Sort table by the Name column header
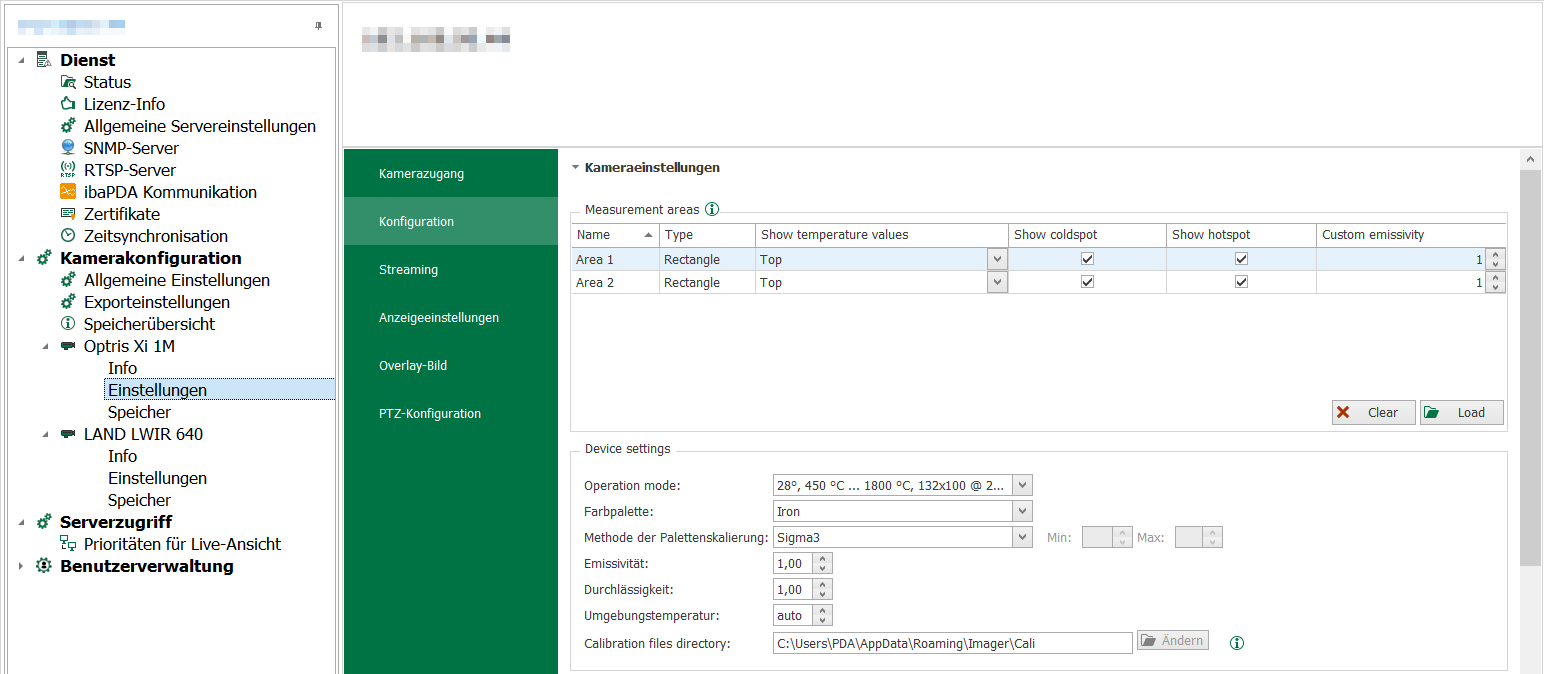This screenshot has height=674, width=1544. coord(615,235)
